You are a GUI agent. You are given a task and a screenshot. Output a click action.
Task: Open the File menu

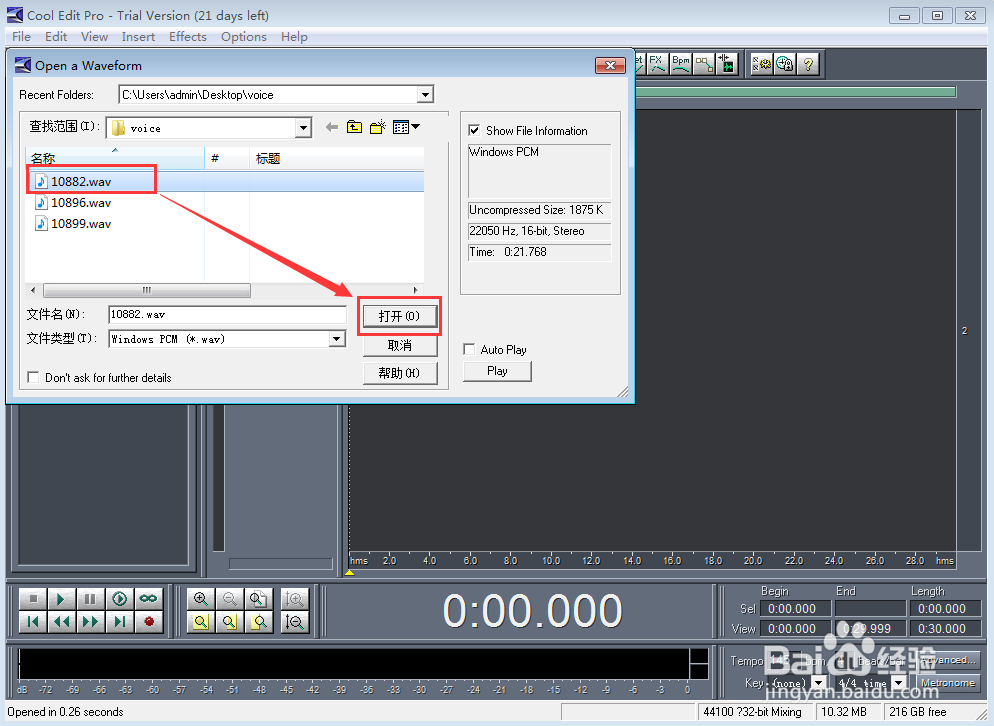point(22,37)
